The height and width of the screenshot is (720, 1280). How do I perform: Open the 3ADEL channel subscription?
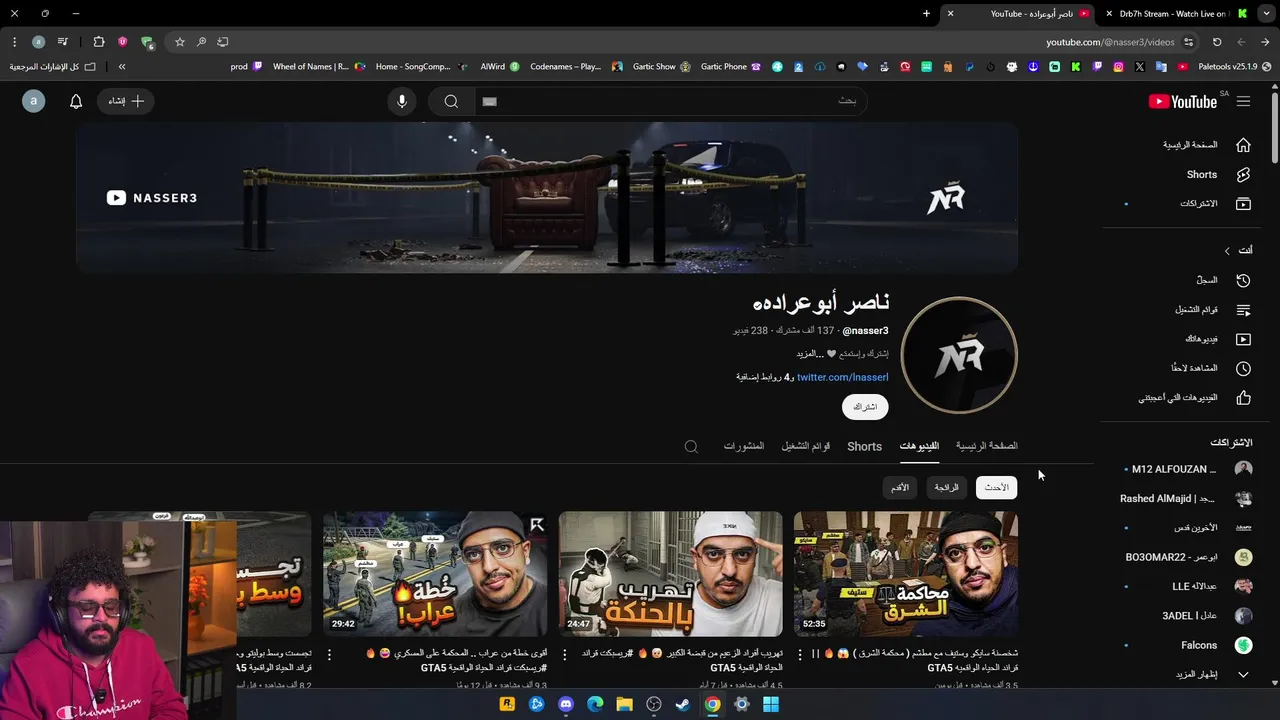tap(1188, 616)
